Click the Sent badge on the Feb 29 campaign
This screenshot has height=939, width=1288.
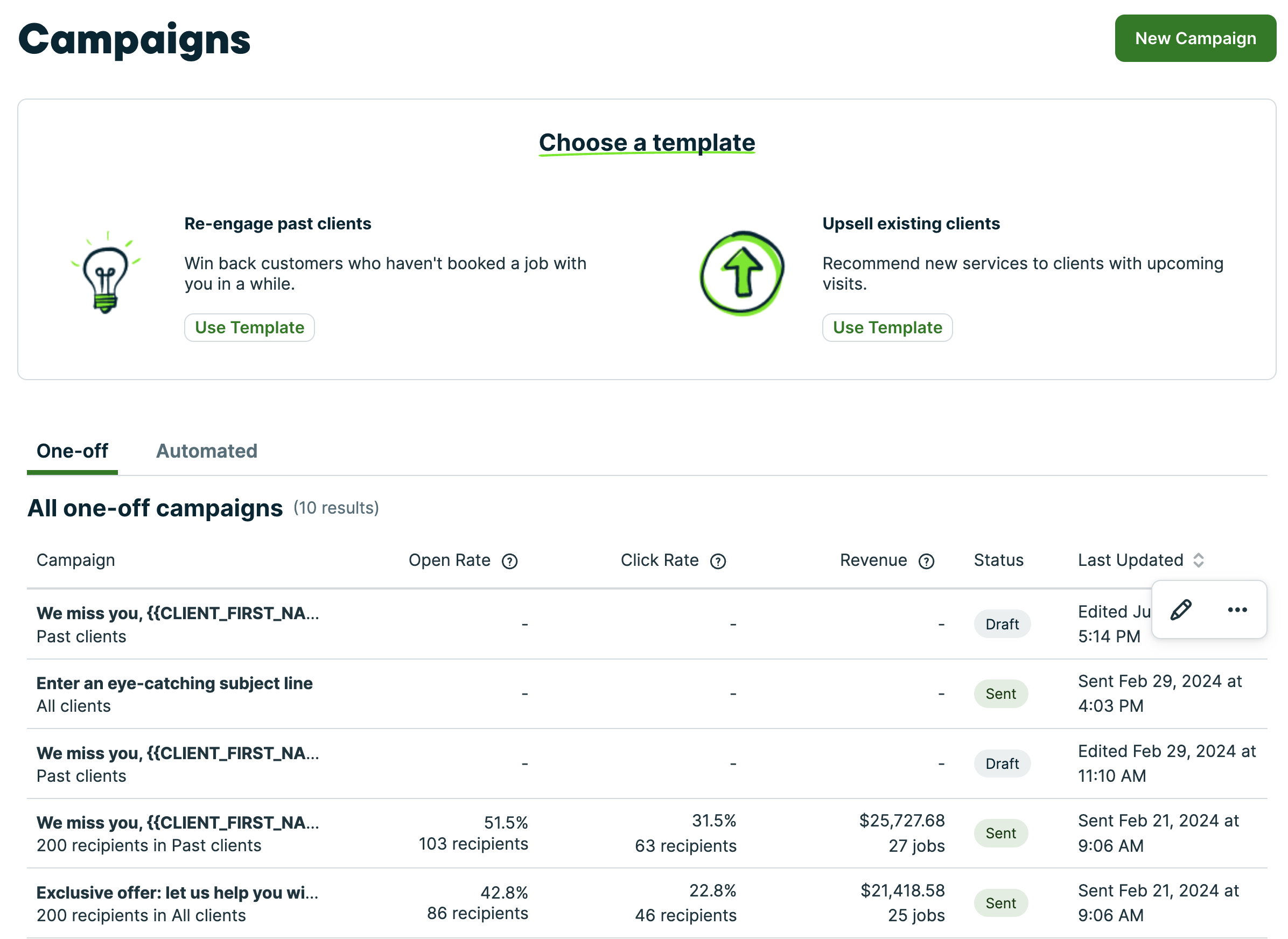pyautogui.click(x=1001, y=693)
